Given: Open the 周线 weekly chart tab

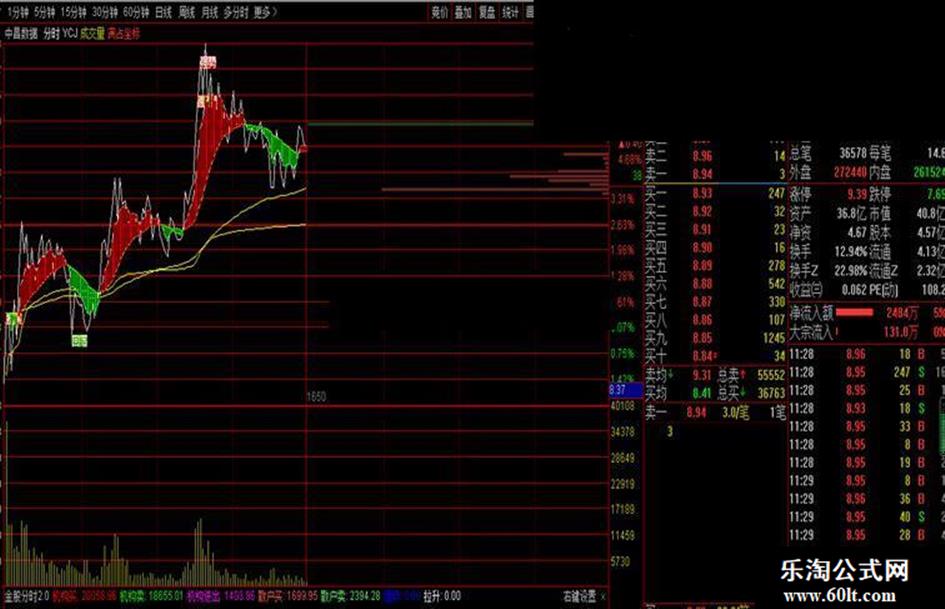Looking at the screenshot, I should pos(186,11).
